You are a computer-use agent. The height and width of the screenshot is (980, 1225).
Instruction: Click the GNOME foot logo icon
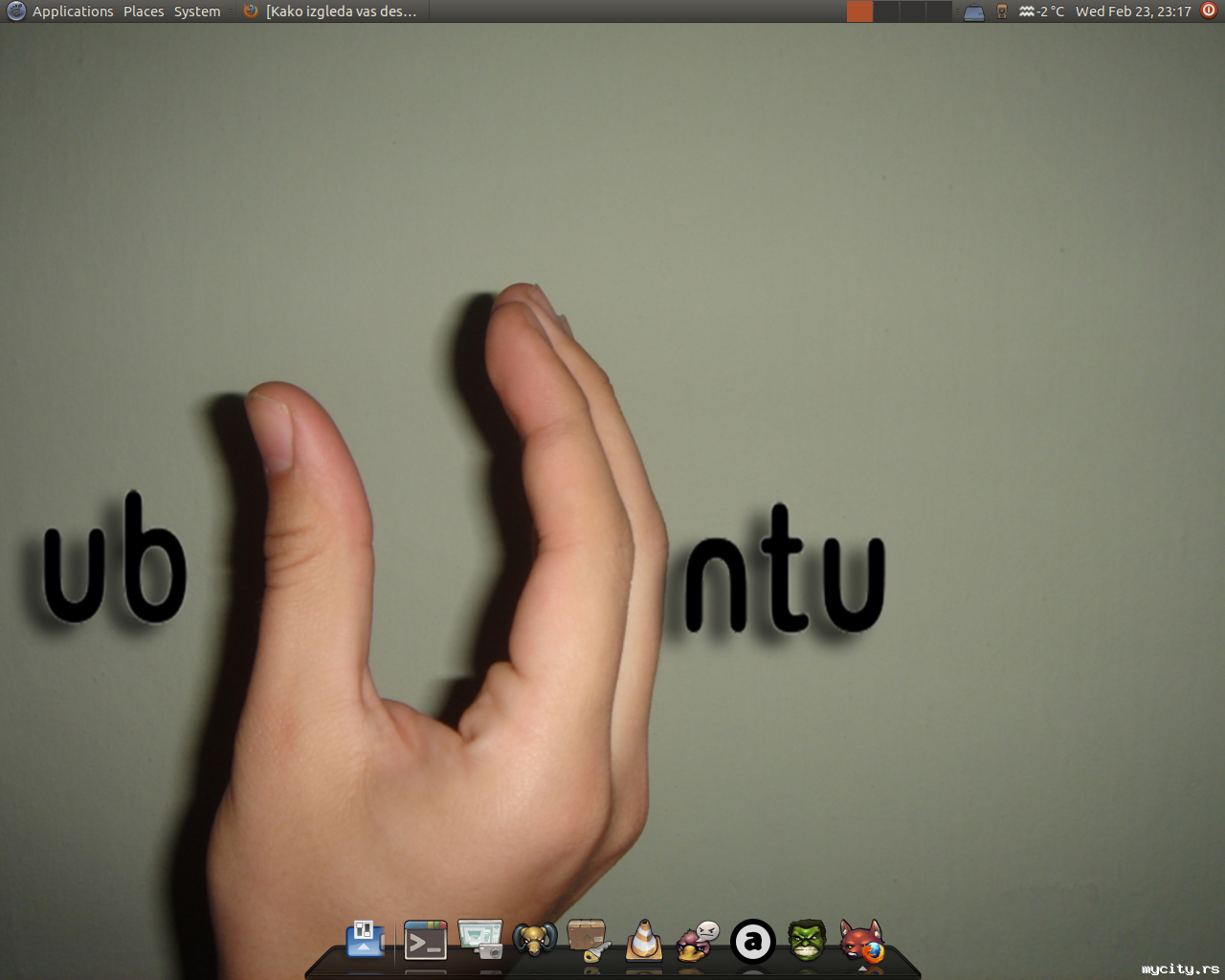tap(15, 11)
